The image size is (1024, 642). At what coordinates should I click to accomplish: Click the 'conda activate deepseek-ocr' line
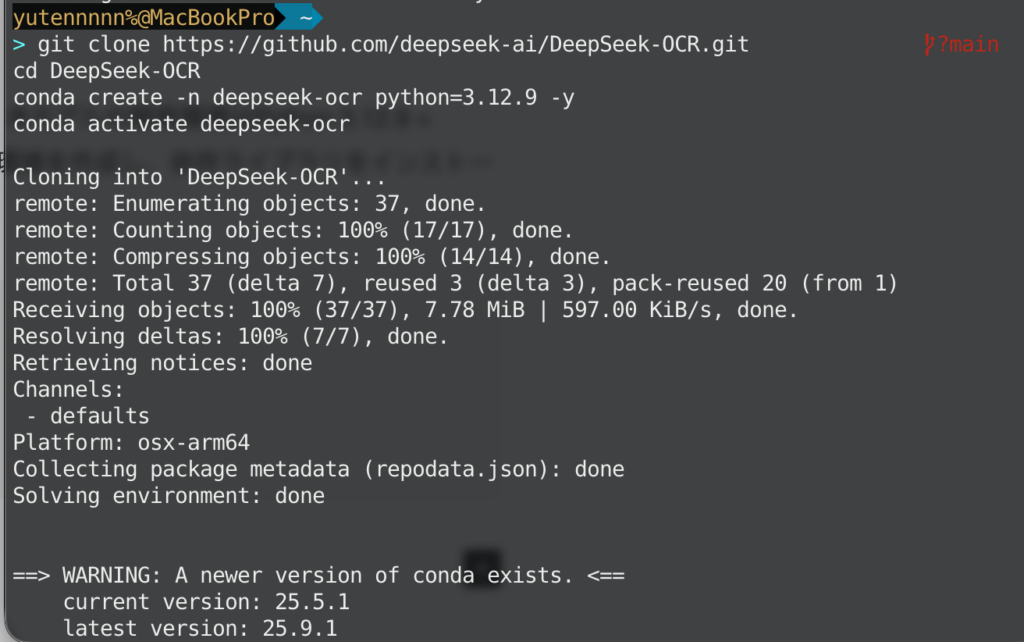click(x=181, y=124)
